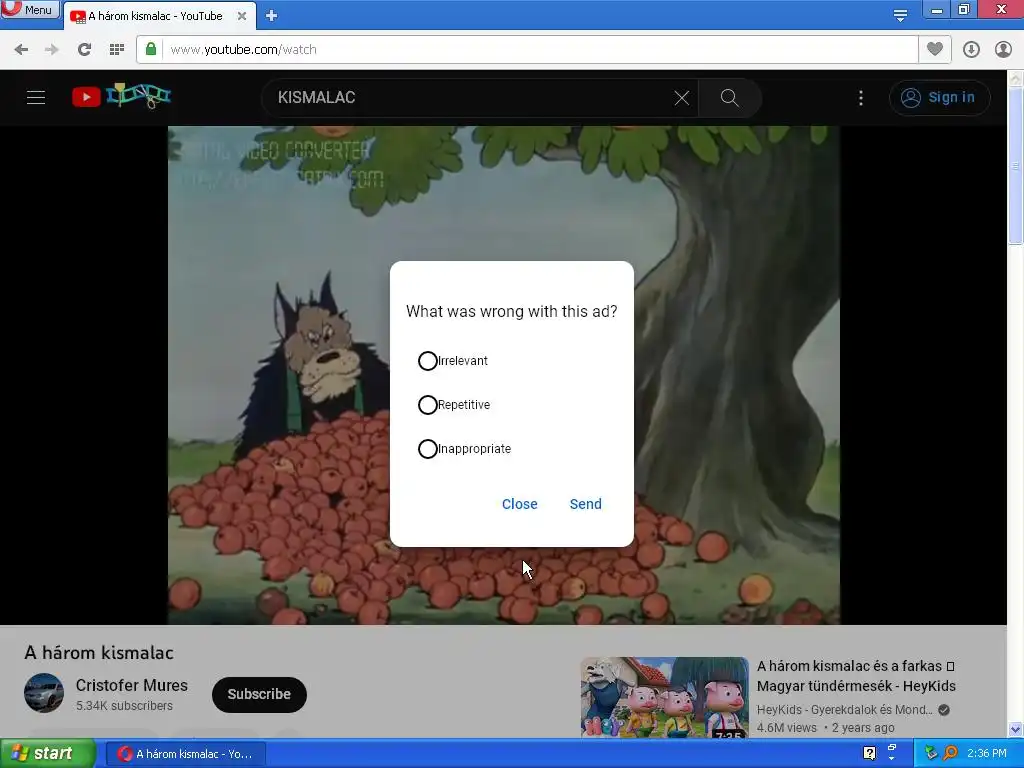This screenshot has height=768, width=1024.
Task: Click the 5.34K subscribers text
Action: [x=124, y=706]
